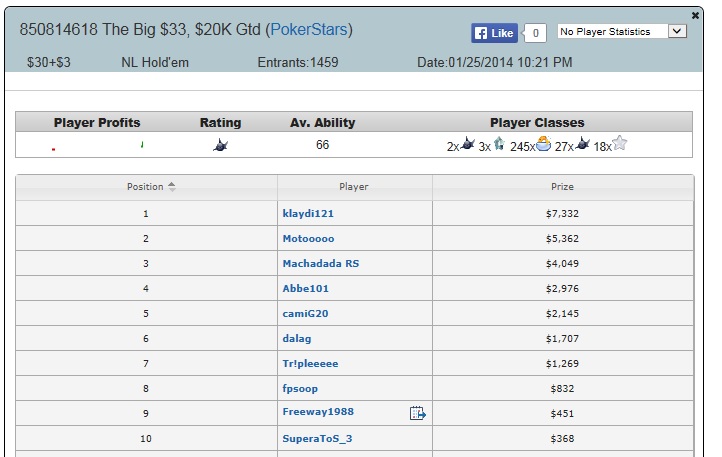This screenshot has width=722, height=457.
Task: Click the icon next to 3x in Player Classes
Action: point(499,144)
